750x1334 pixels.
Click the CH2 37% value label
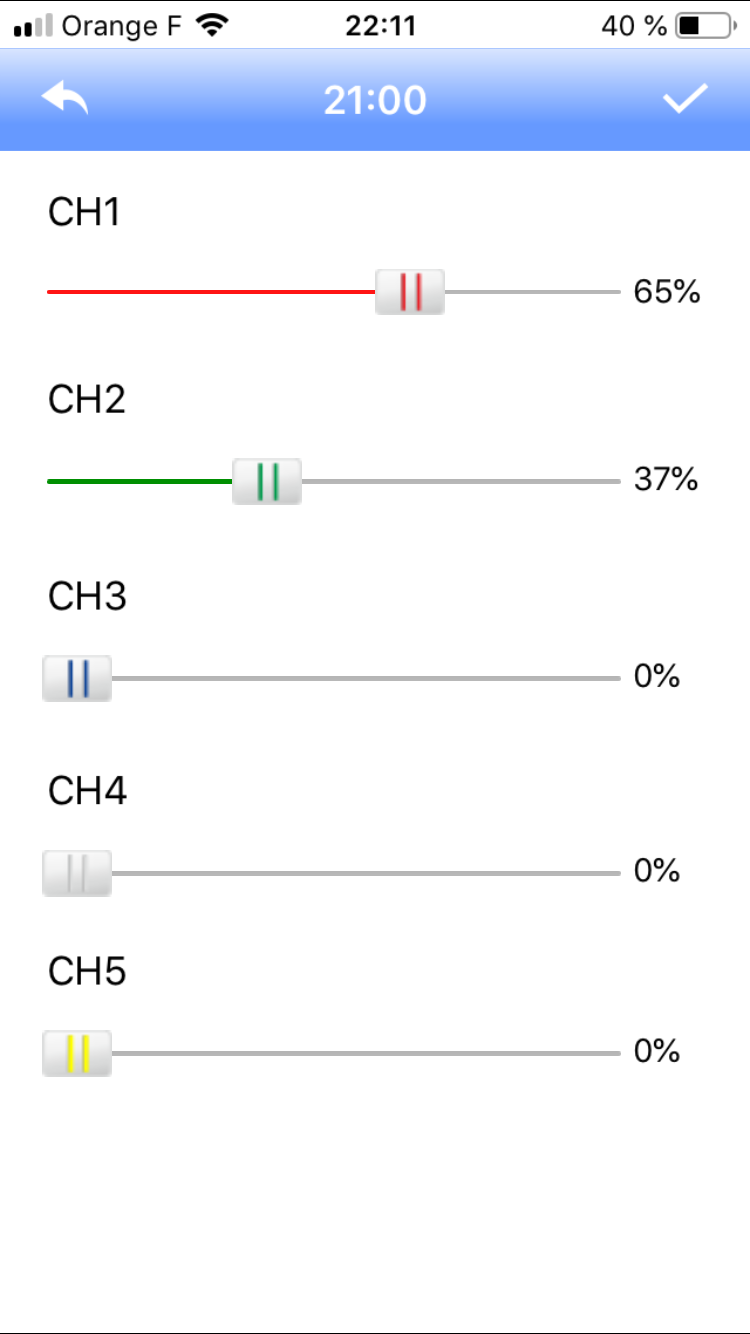click(666, 480)
